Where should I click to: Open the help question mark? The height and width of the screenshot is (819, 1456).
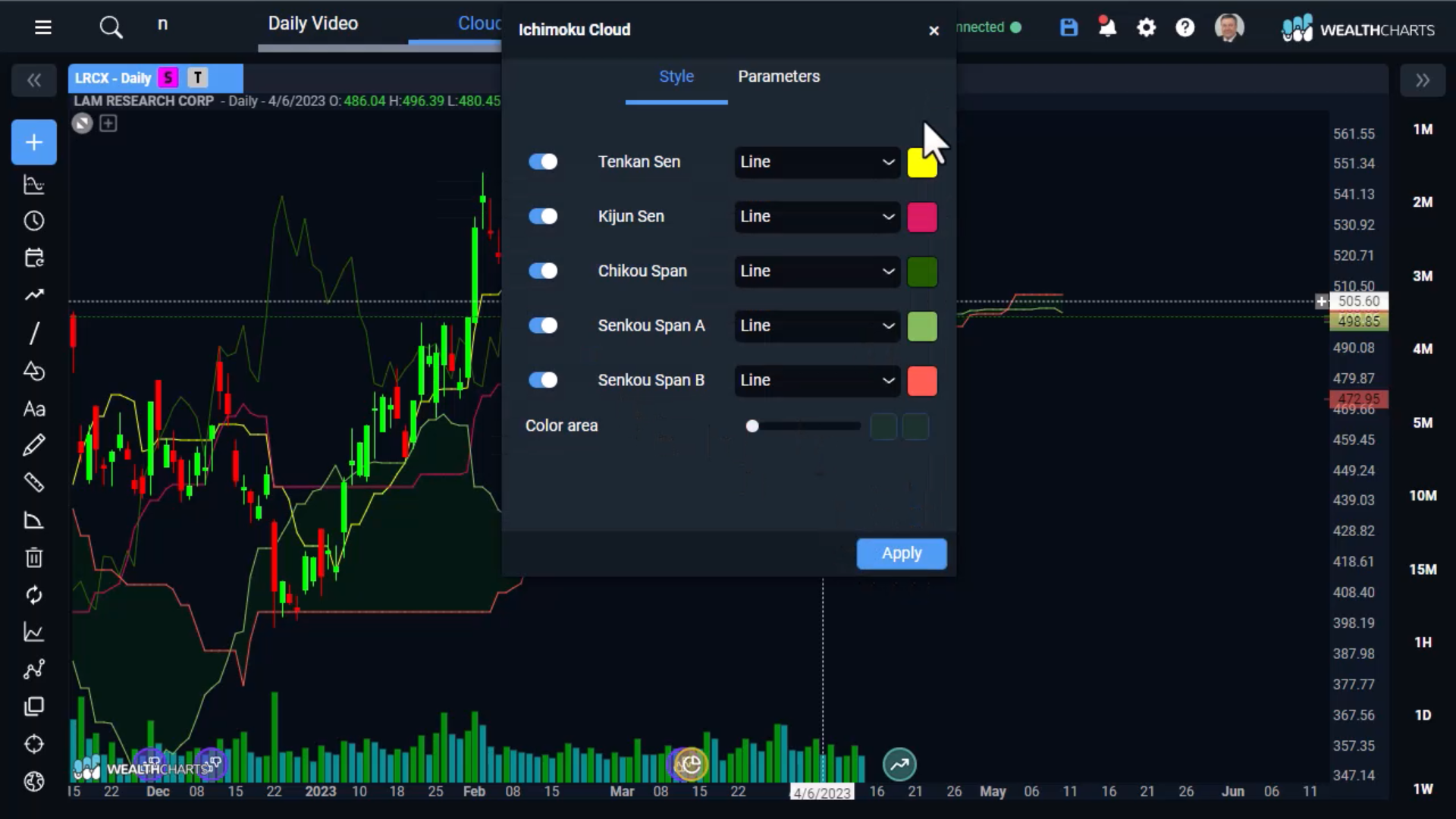pos(1185,28)
